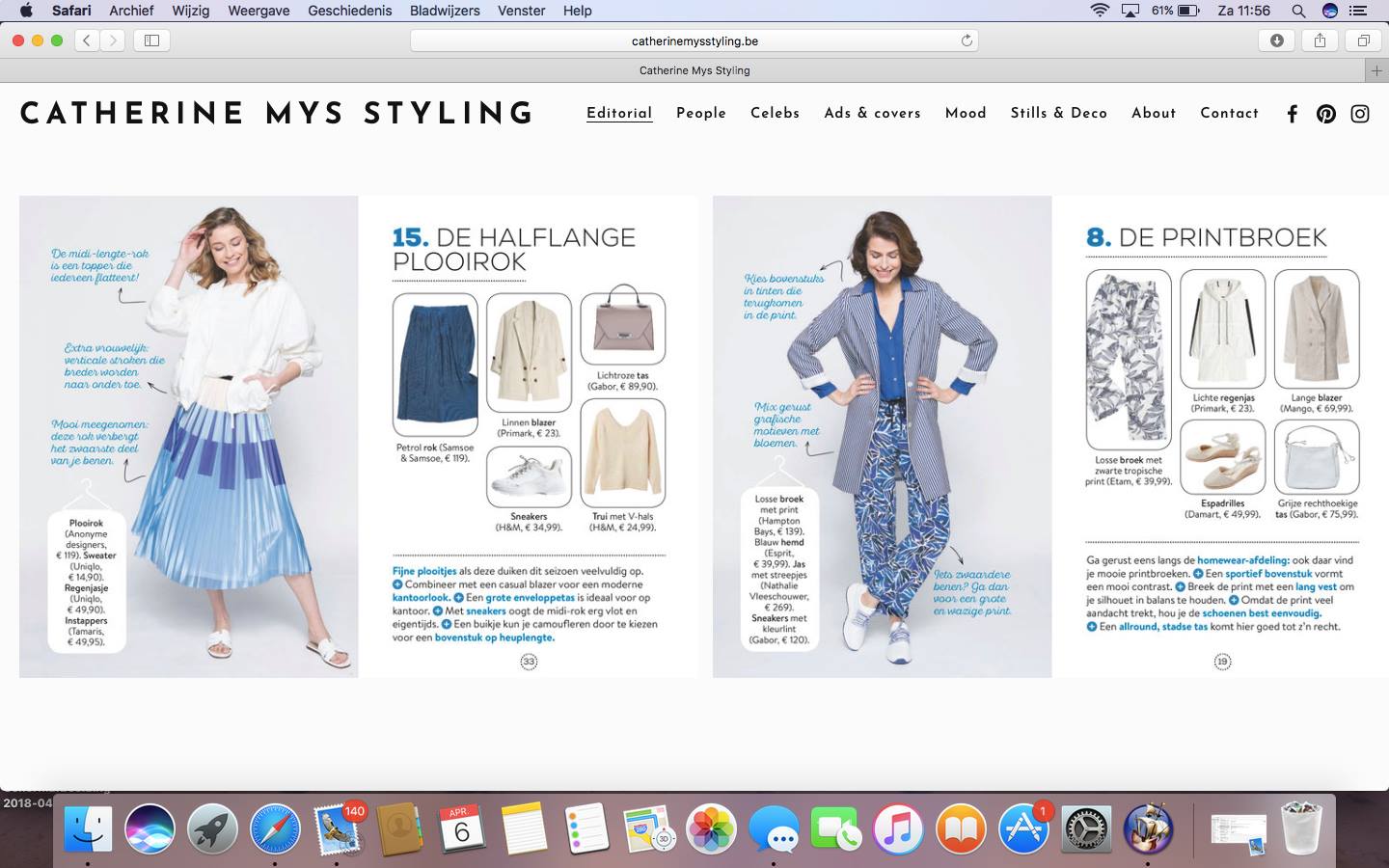Open the Mood page
Image resolution: width=1389 pixels, height=868 pixels.
(966, 113)
